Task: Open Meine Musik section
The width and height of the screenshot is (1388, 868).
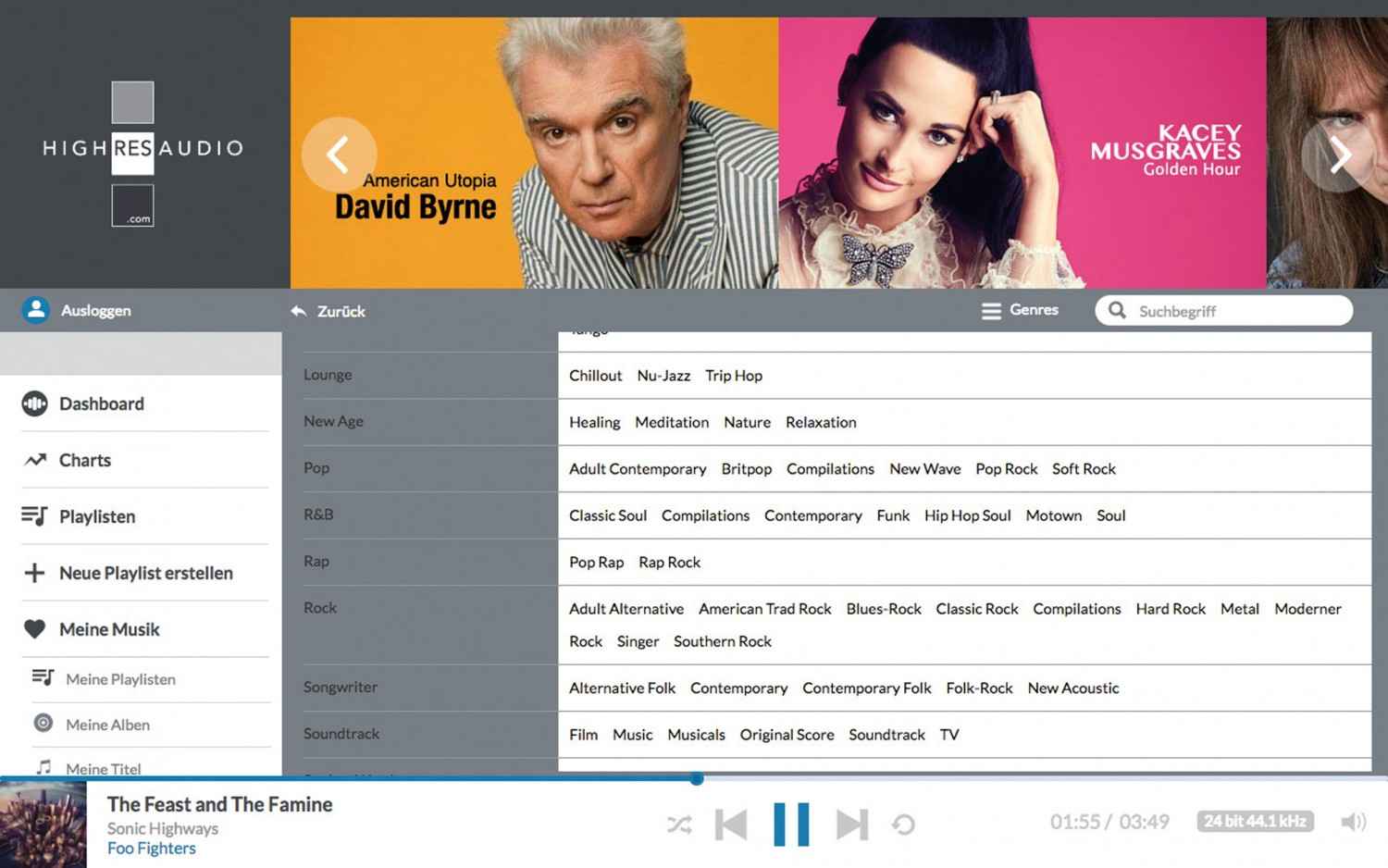Action: pyautogui.click(x=109, y=629)
